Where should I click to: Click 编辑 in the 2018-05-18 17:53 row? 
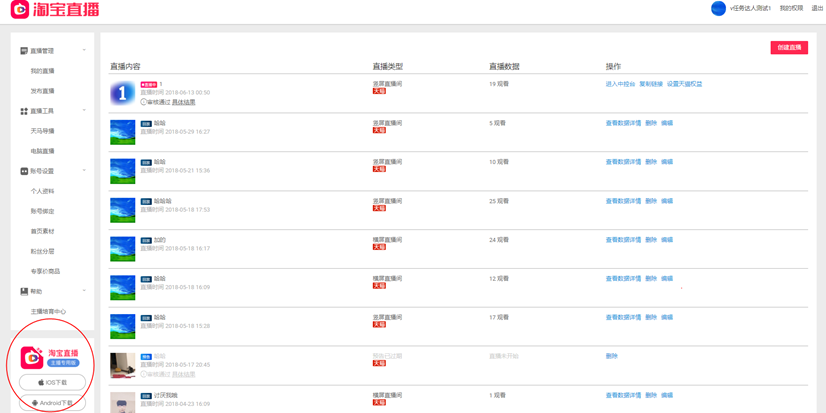tap(667, 201)
